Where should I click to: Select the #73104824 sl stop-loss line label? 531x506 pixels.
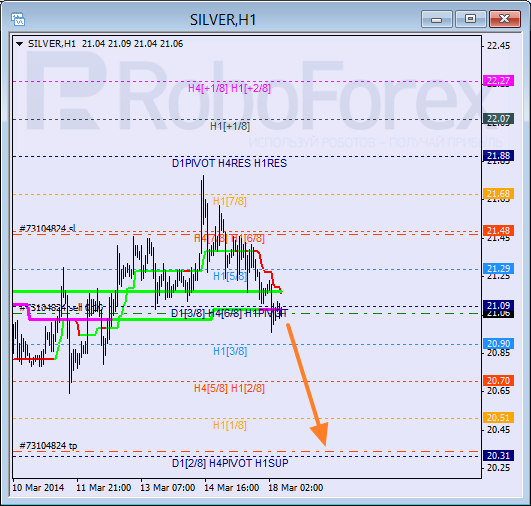tap(48, 228)
